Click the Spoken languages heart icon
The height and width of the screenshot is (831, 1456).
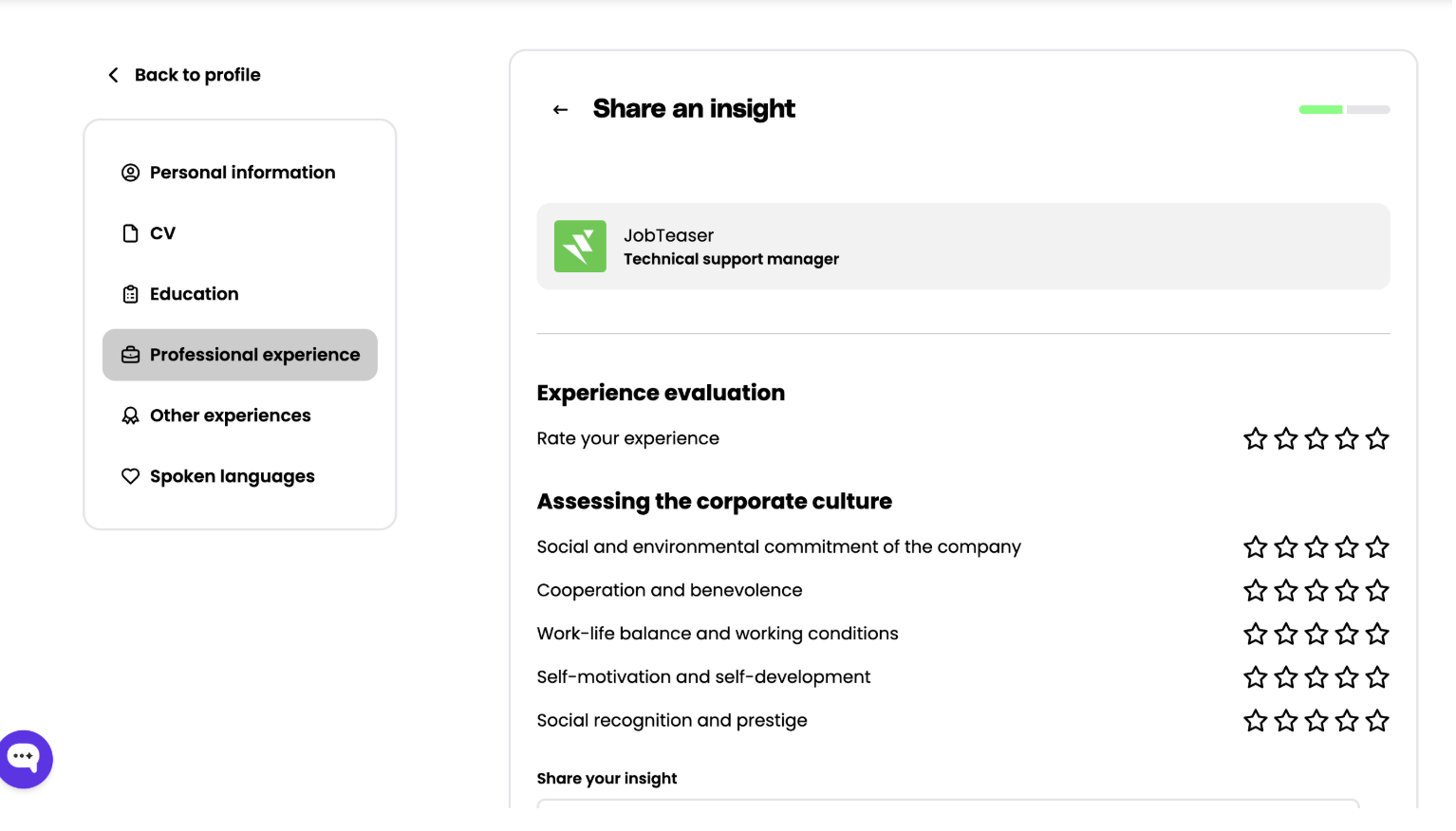[x=130, y=476]
